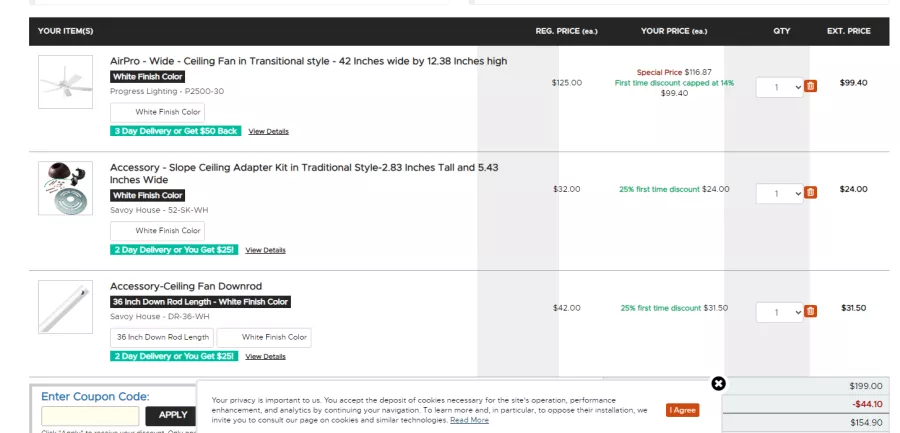This screenshot has height=433, width=900.
Task: Open the Downrod product image
Action: pyautogui.click(x=65, y=307)
